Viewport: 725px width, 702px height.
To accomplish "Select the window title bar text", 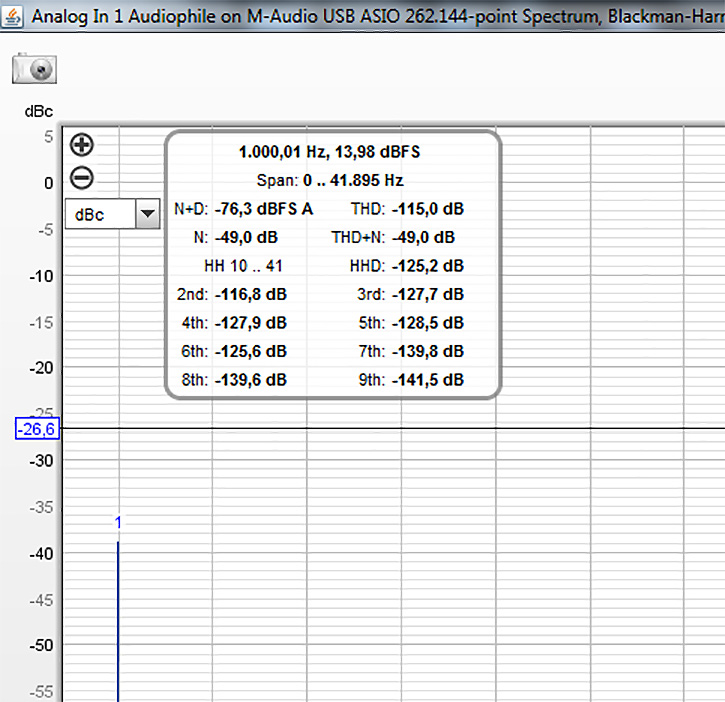I will coord(378,17).
